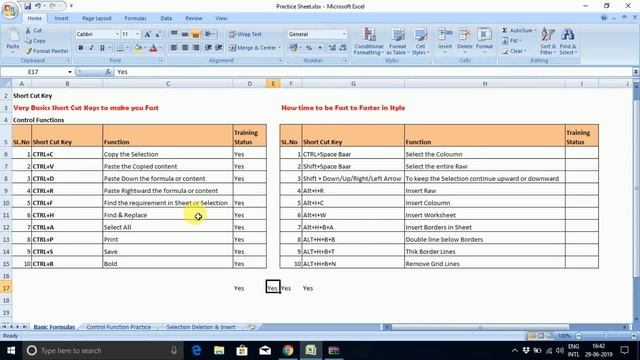640x360 pixels.
Task: Center text horizontally
Action: pyautogui.click(x=185, y=48)
